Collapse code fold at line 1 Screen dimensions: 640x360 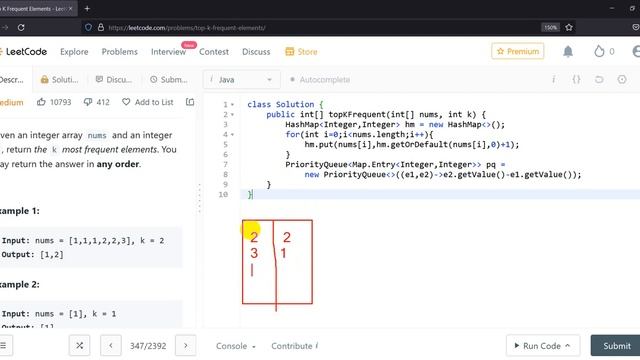click(232, 105)
